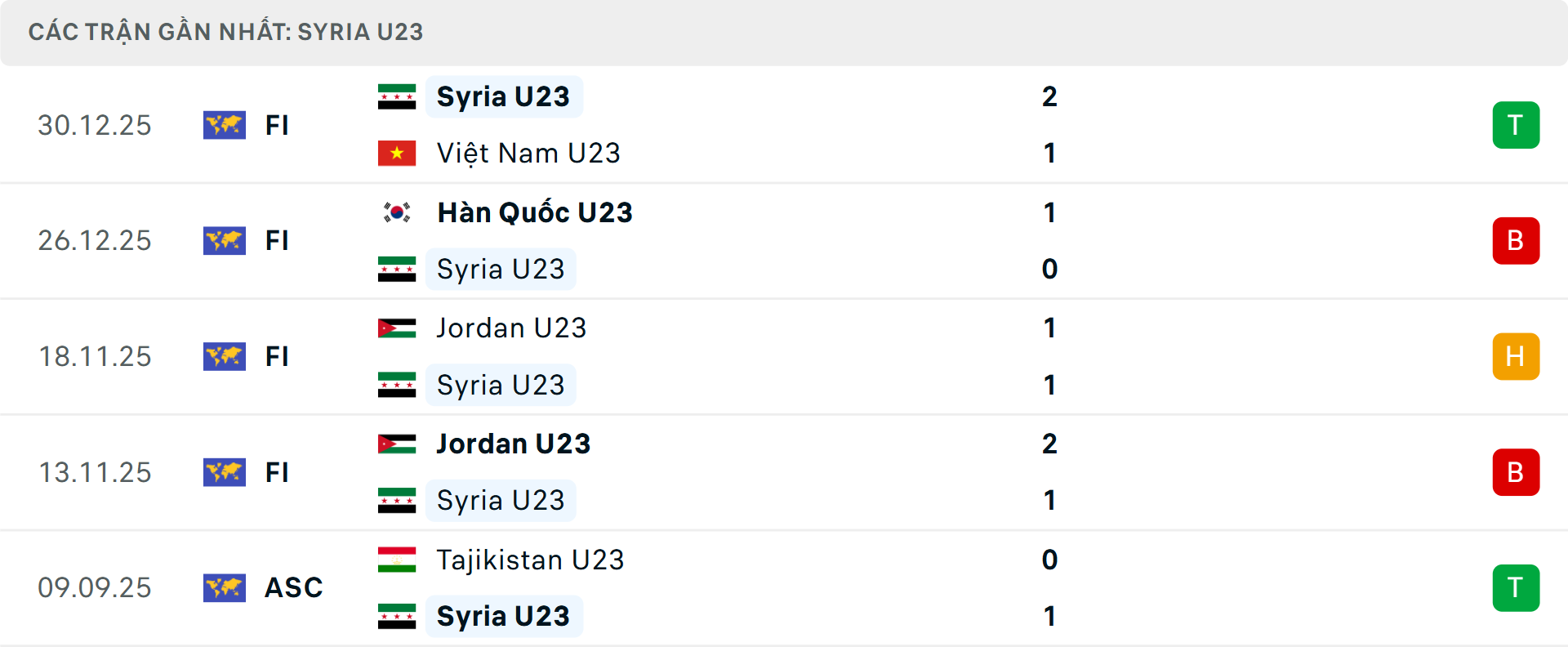Click the Tajikistan U23 flag icon

(x=397, y=560)
